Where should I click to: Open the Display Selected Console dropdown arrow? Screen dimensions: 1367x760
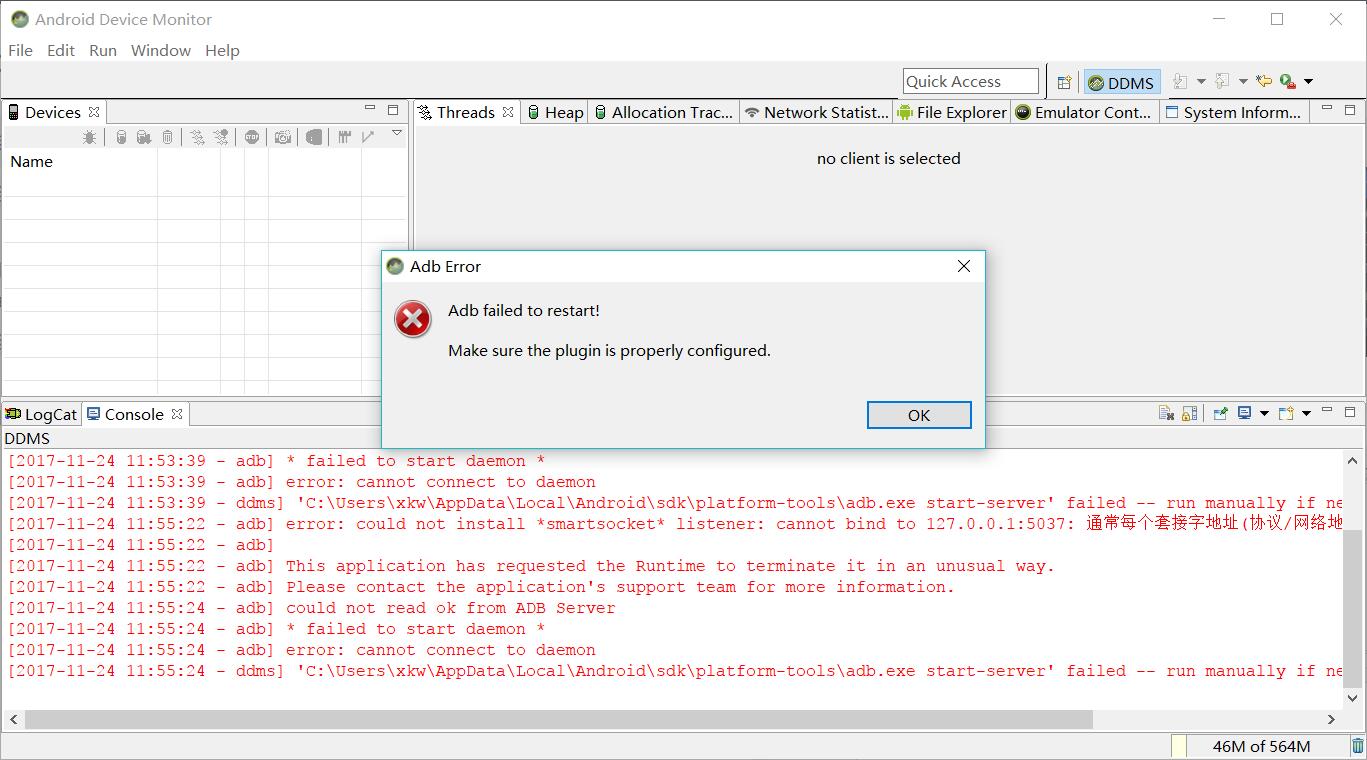(x=1264, y=413)
